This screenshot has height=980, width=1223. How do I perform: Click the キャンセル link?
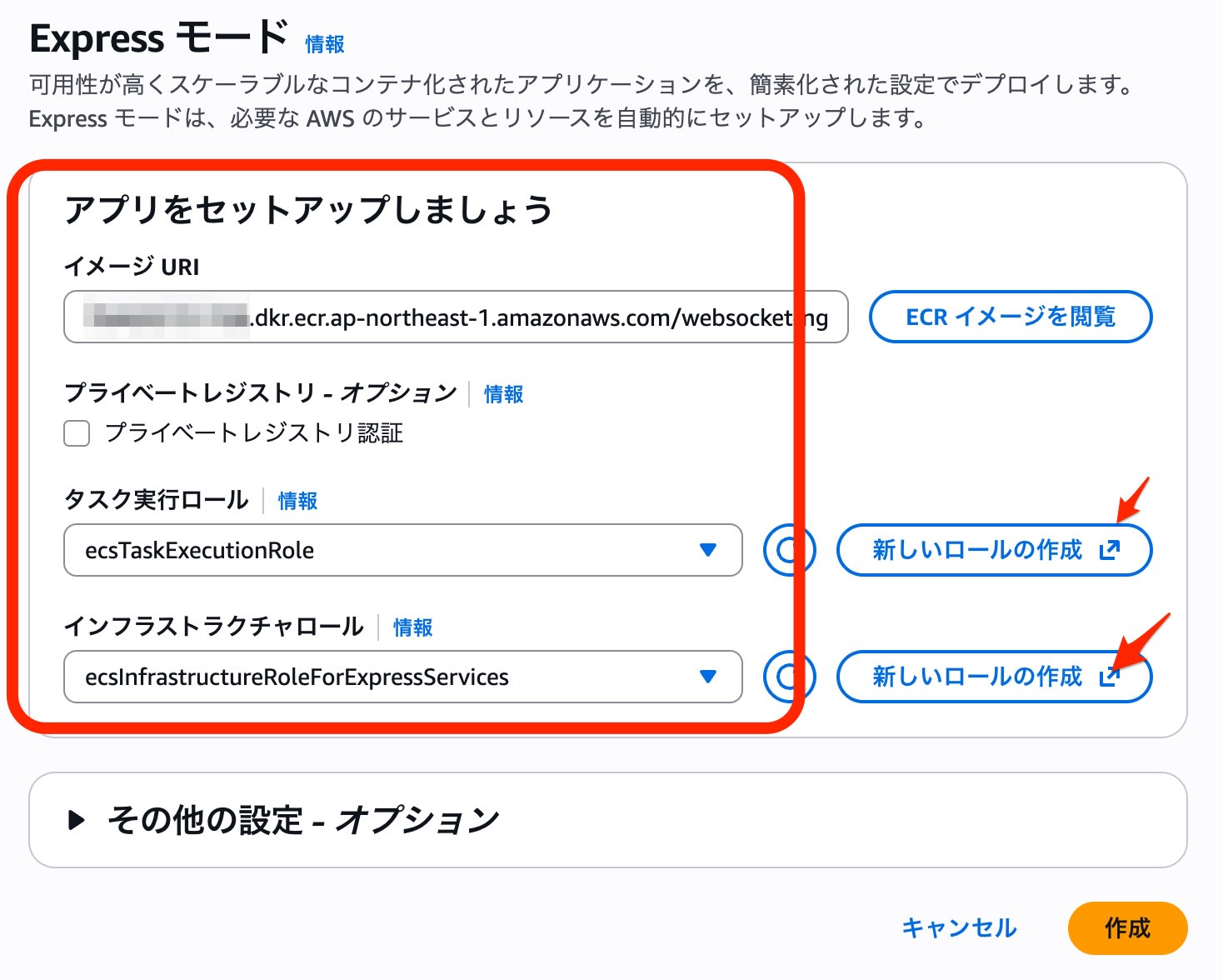click(960, 927)
